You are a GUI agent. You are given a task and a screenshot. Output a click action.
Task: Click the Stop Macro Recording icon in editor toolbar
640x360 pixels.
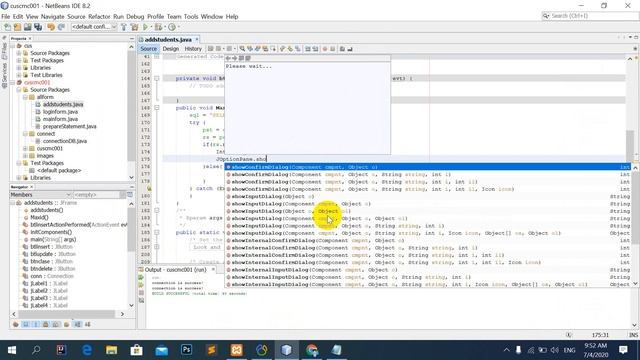click(x=333, y=49)
